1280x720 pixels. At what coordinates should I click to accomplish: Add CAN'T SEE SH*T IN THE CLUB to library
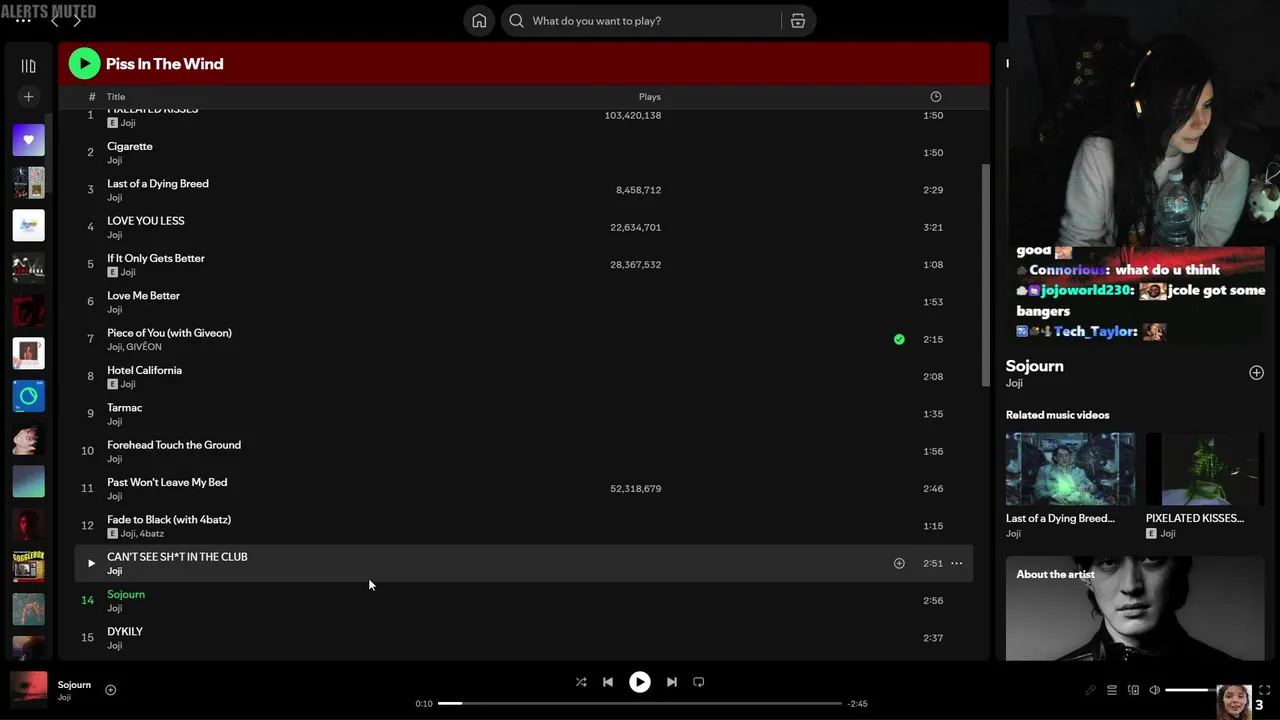tap(899, 563)
